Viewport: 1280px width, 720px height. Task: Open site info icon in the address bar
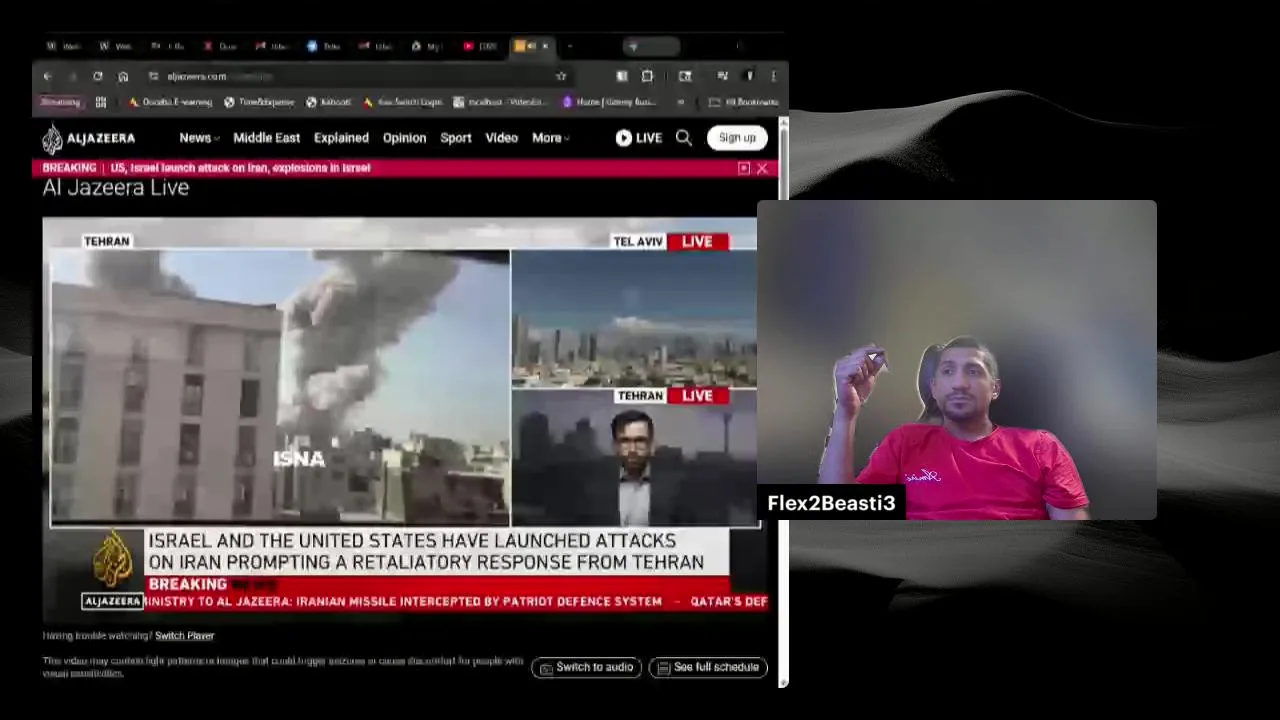(x=153, y=76)
